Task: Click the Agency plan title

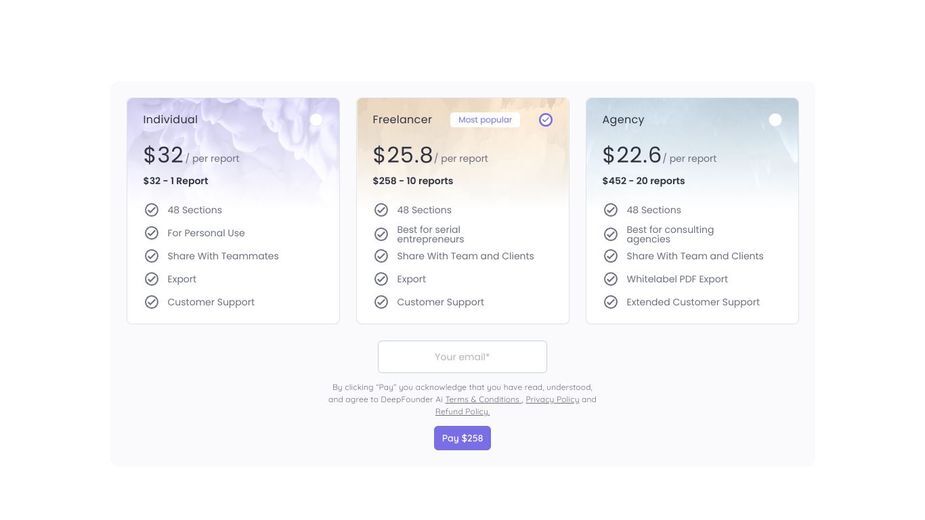Action: pos(623,120)
